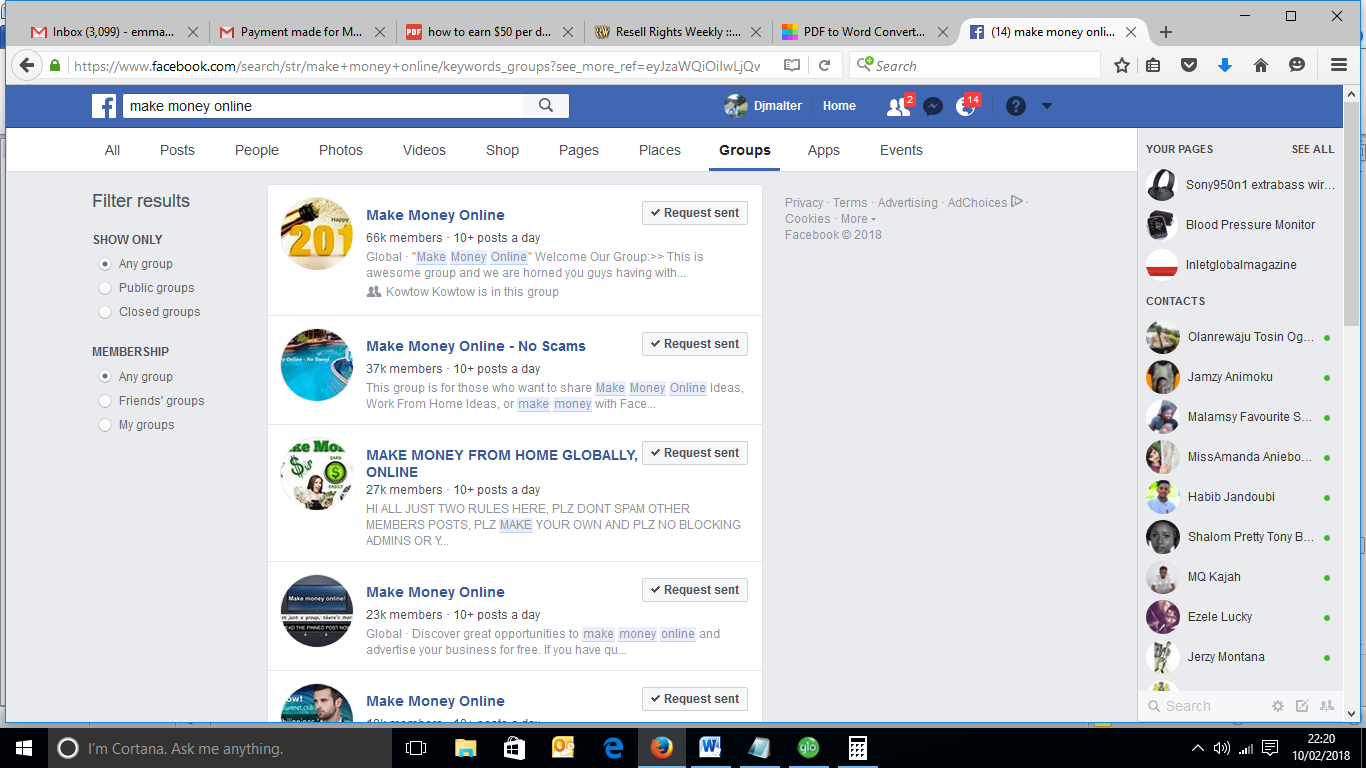Bookmark this page with the star icon

[x=1122, y=66]
